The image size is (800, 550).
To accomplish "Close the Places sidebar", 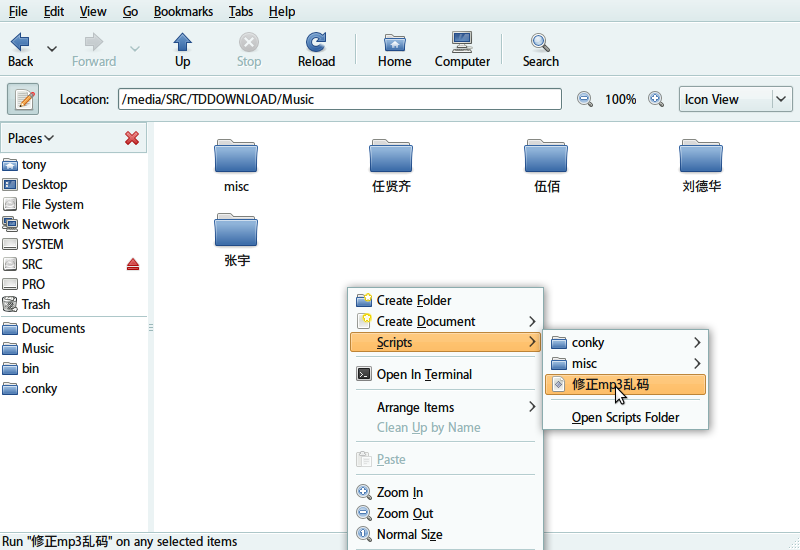I will [x=132, y=138].
